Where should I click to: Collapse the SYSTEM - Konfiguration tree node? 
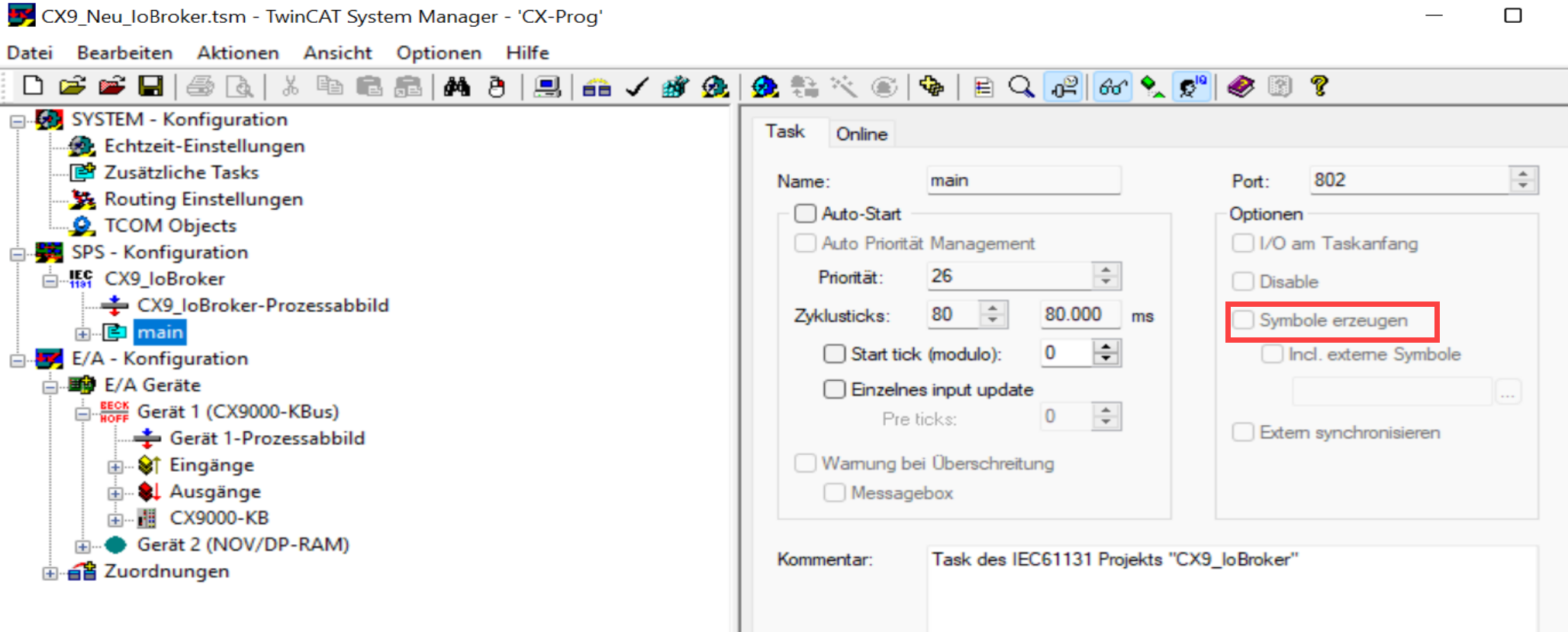point(17,121)
